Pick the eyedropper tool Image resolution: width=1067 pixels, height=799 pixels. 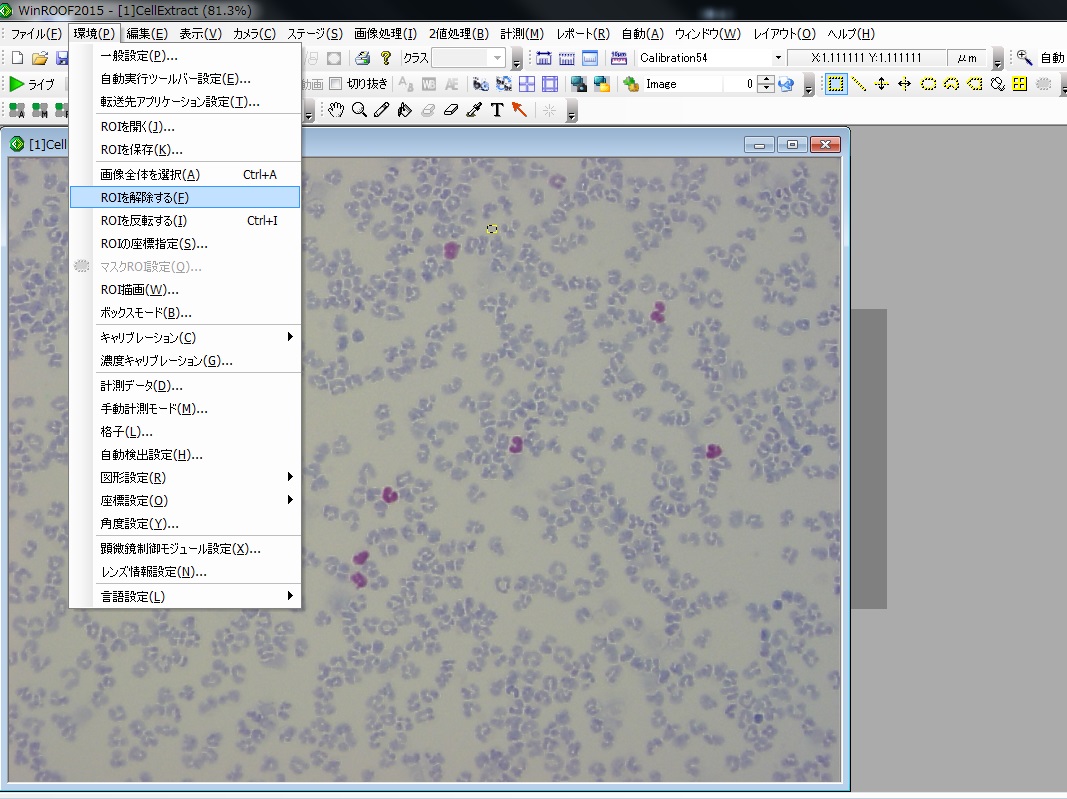click(474, 110)
